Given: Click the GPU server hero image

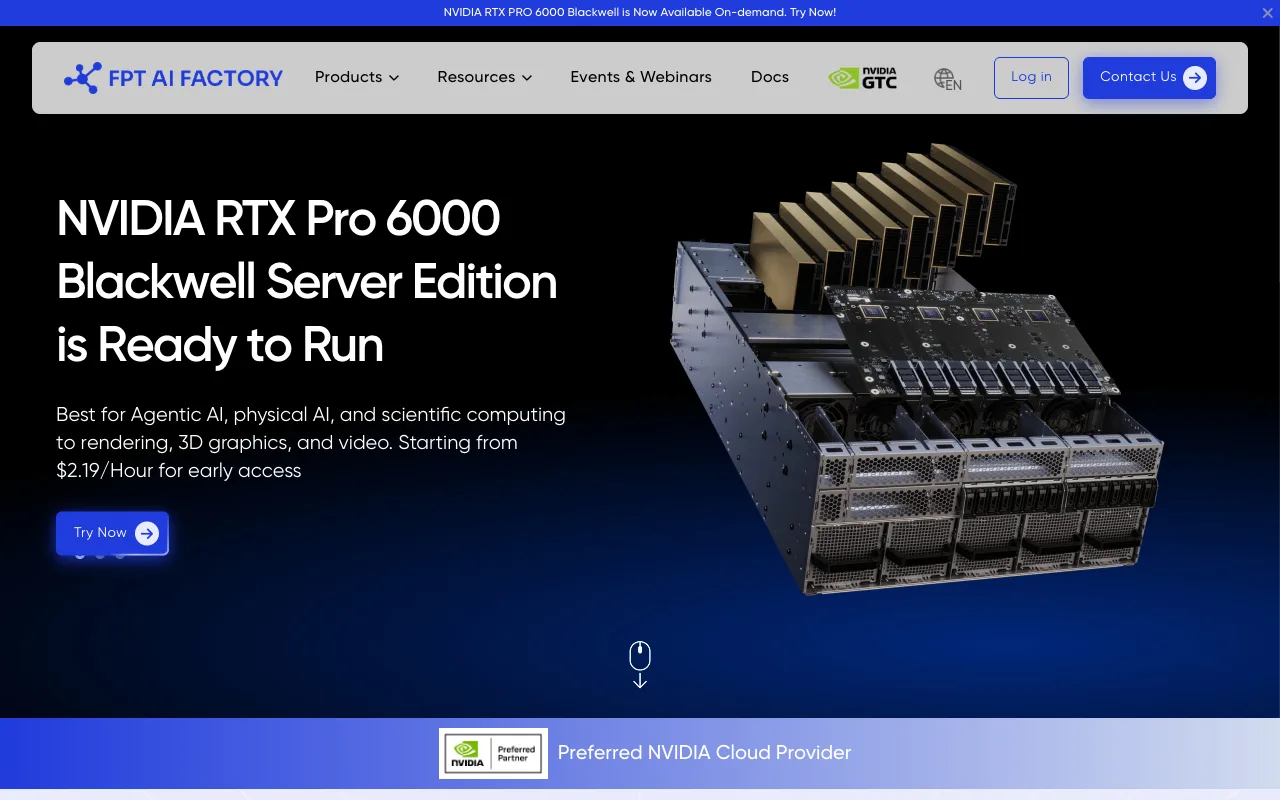Looking at the screenshot, I should [x=915, y=370].
